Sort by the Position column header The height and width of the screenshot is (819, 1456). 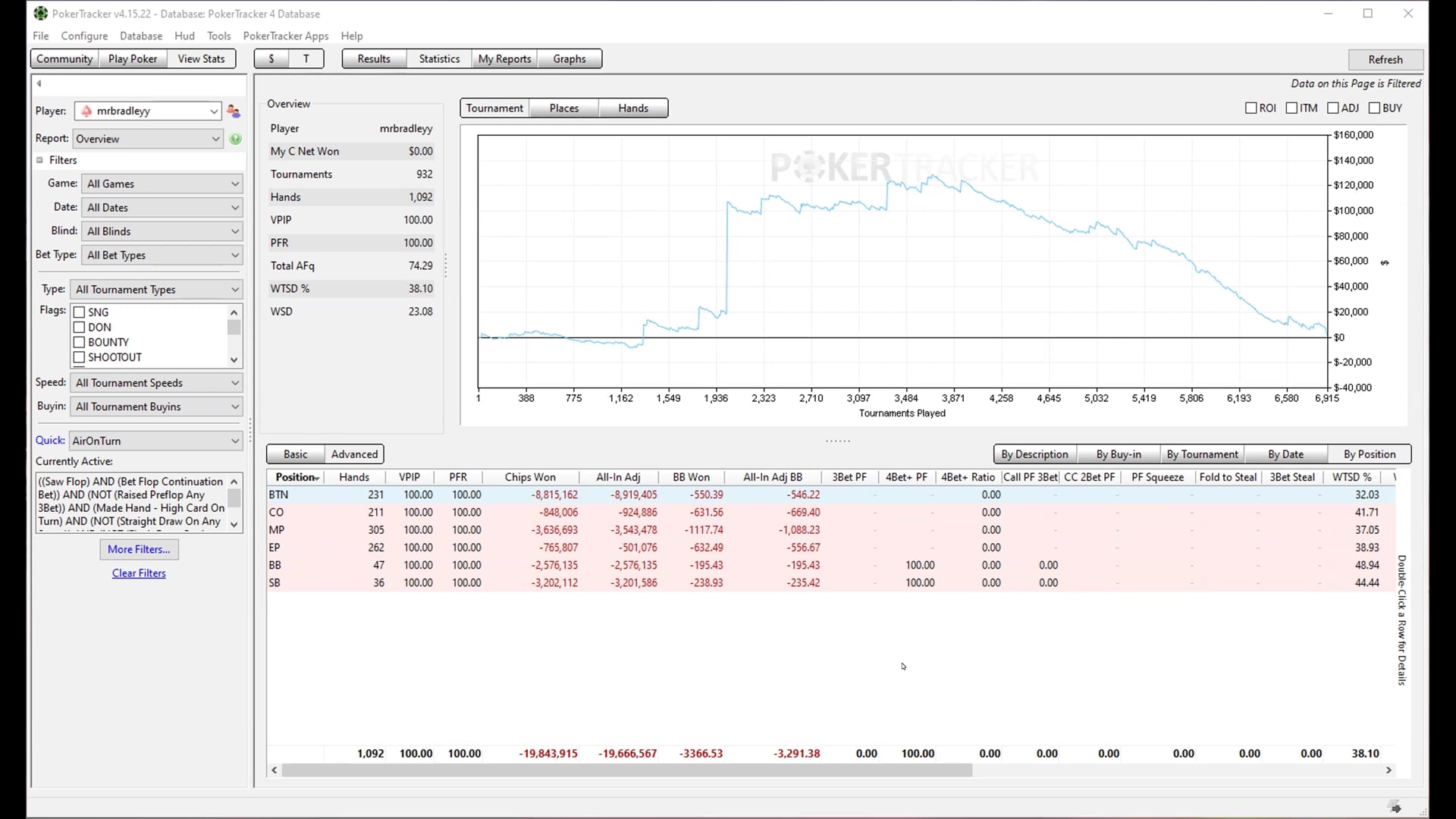296,477
